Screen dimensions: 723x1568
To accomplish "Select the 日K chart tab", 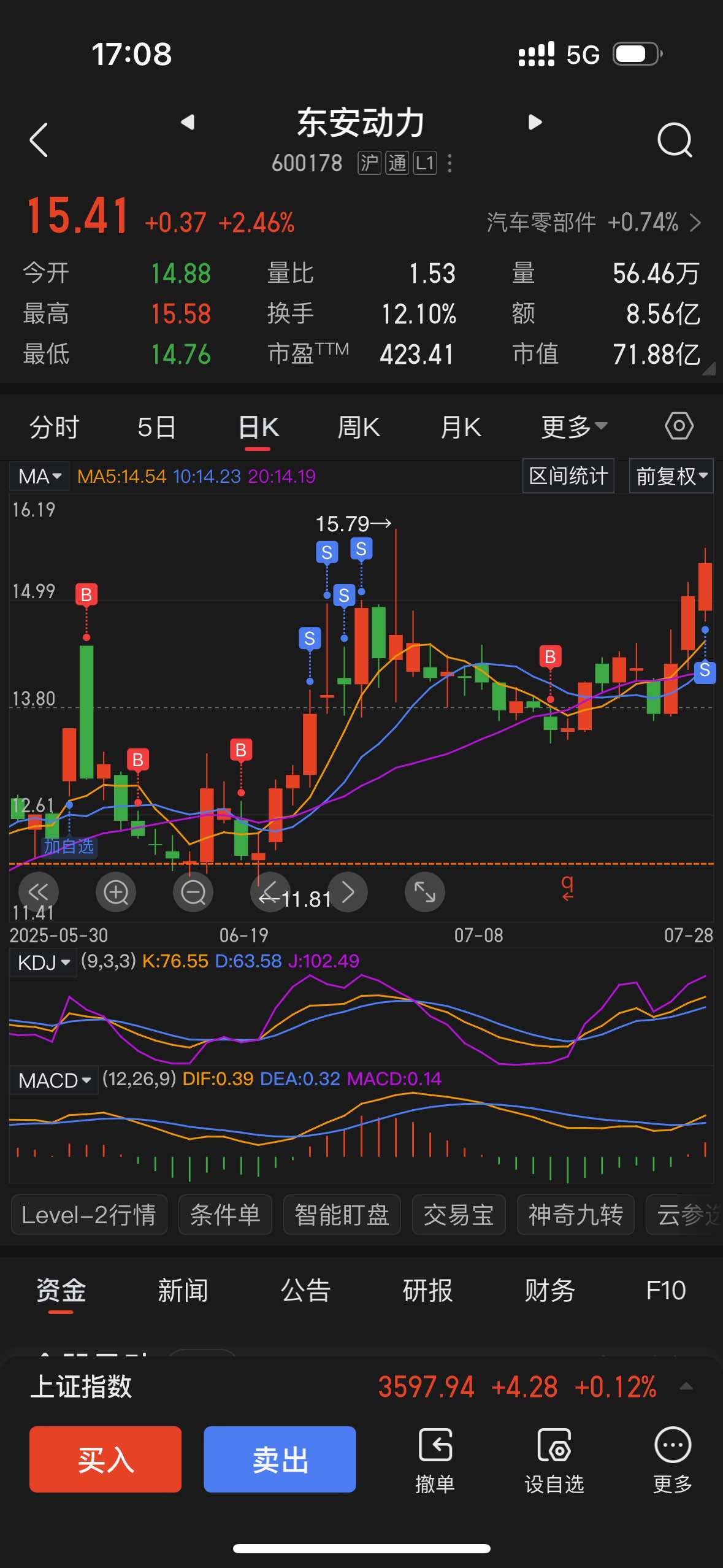I will 258,427.
